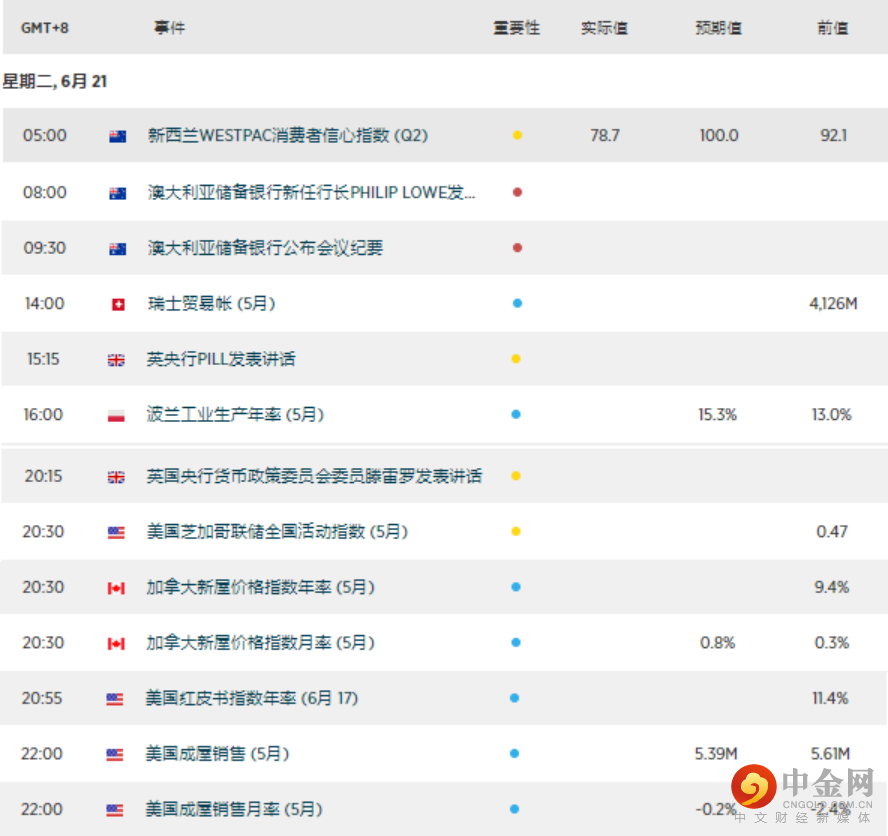Click the US flag beside 美国成屋销售月率
Viewport: 888px width, 836px height.
(x=115, y=811)
